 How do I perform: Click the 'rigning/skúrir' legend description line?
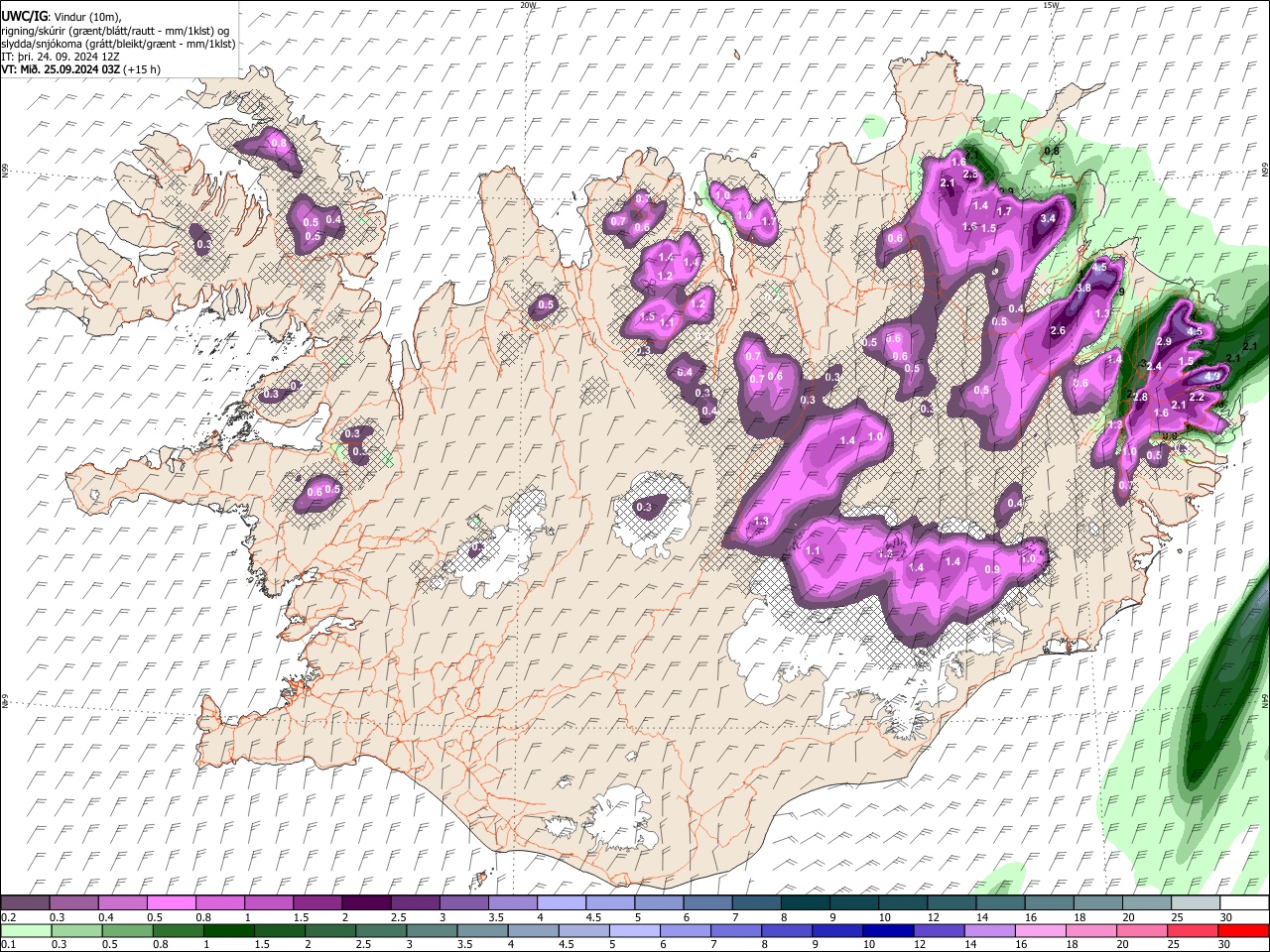pyautogui.click(x=114, y=31)
